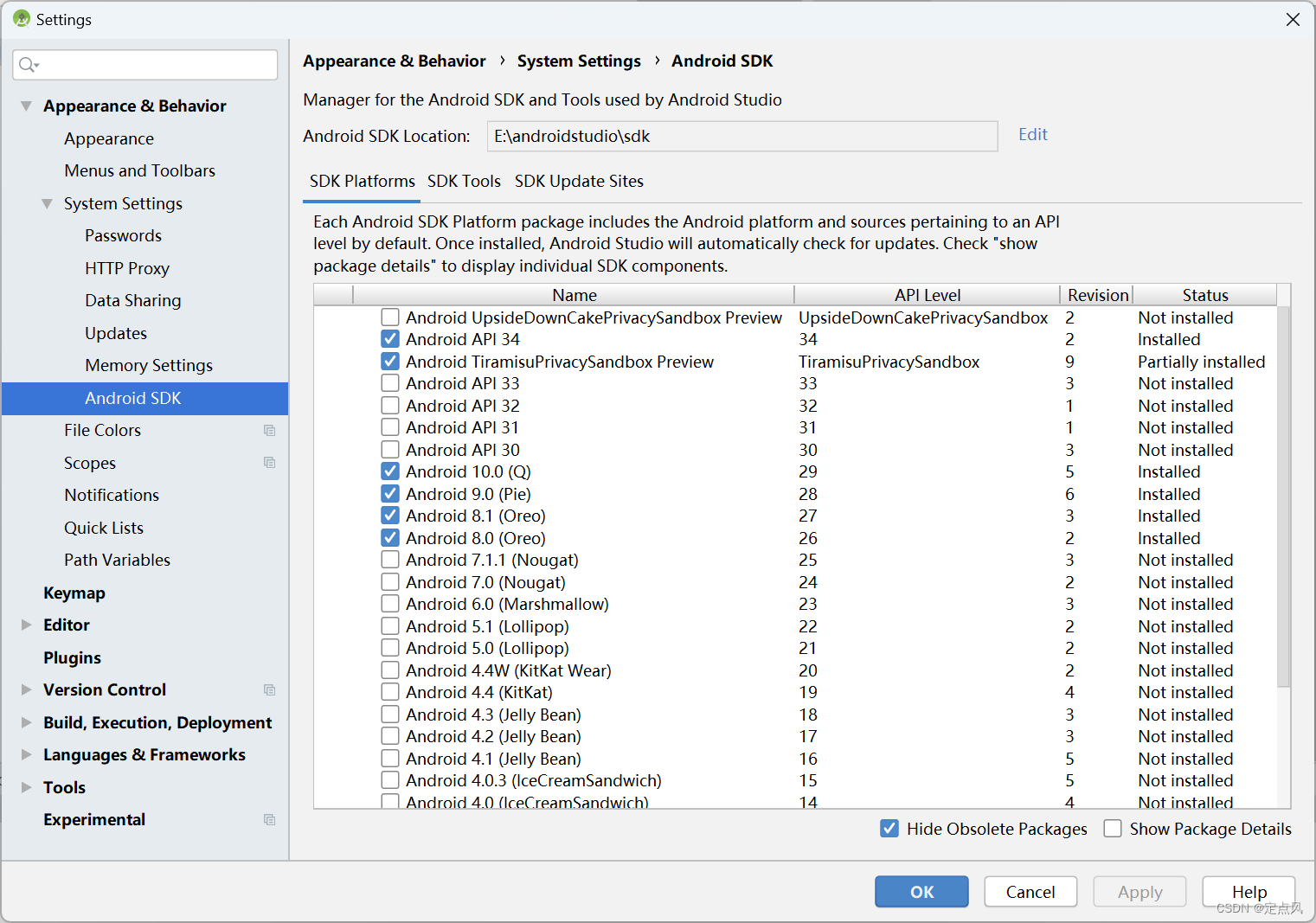Sort table by Status column header
The width and height of the screenshot is (1316, 923).
click(1205, 295)
